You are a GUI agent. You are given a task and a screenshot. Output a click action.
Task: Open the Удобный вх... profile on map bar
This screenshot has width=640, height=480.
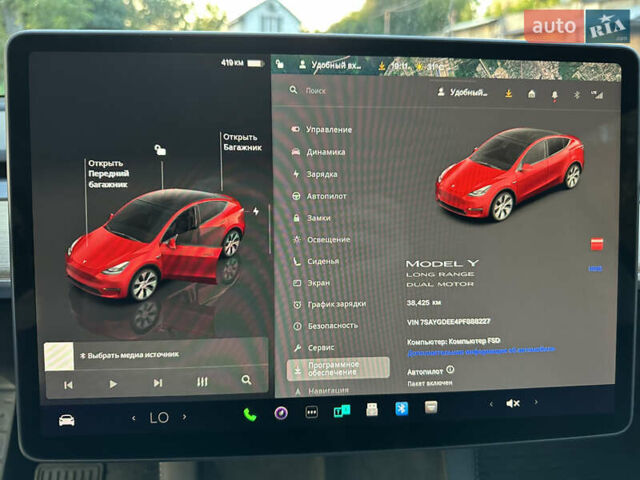pos(330,64)
